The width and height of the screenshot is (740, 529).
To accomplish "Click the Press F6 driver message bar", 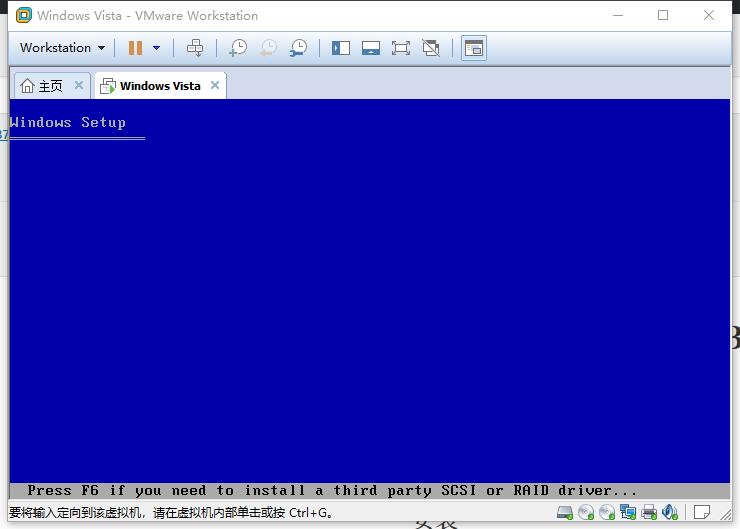I will [x=370, y=491].
